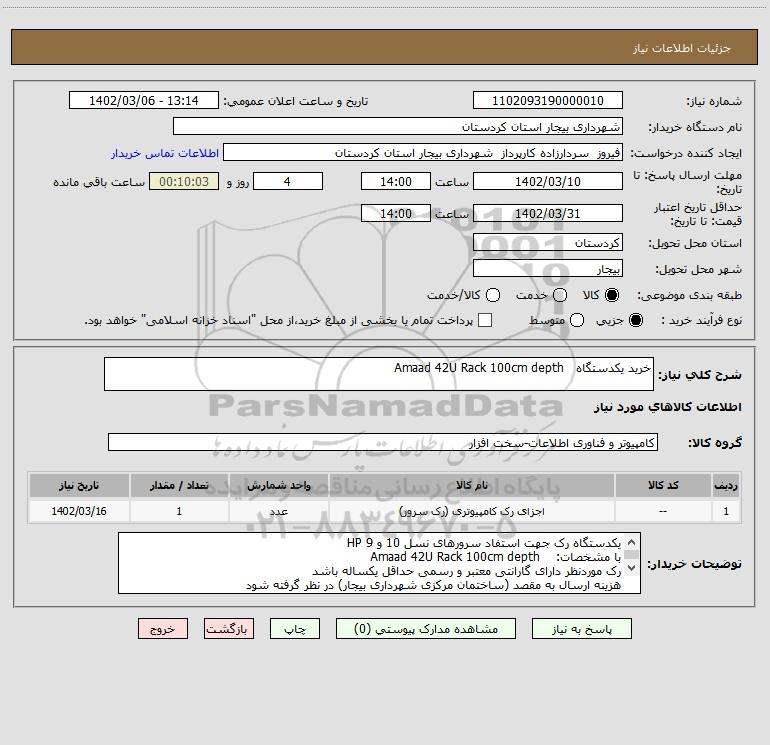This screenshot has height=745, width=770.
Task: Click the need date cell 1402/03/16
Action: point(79,511)
